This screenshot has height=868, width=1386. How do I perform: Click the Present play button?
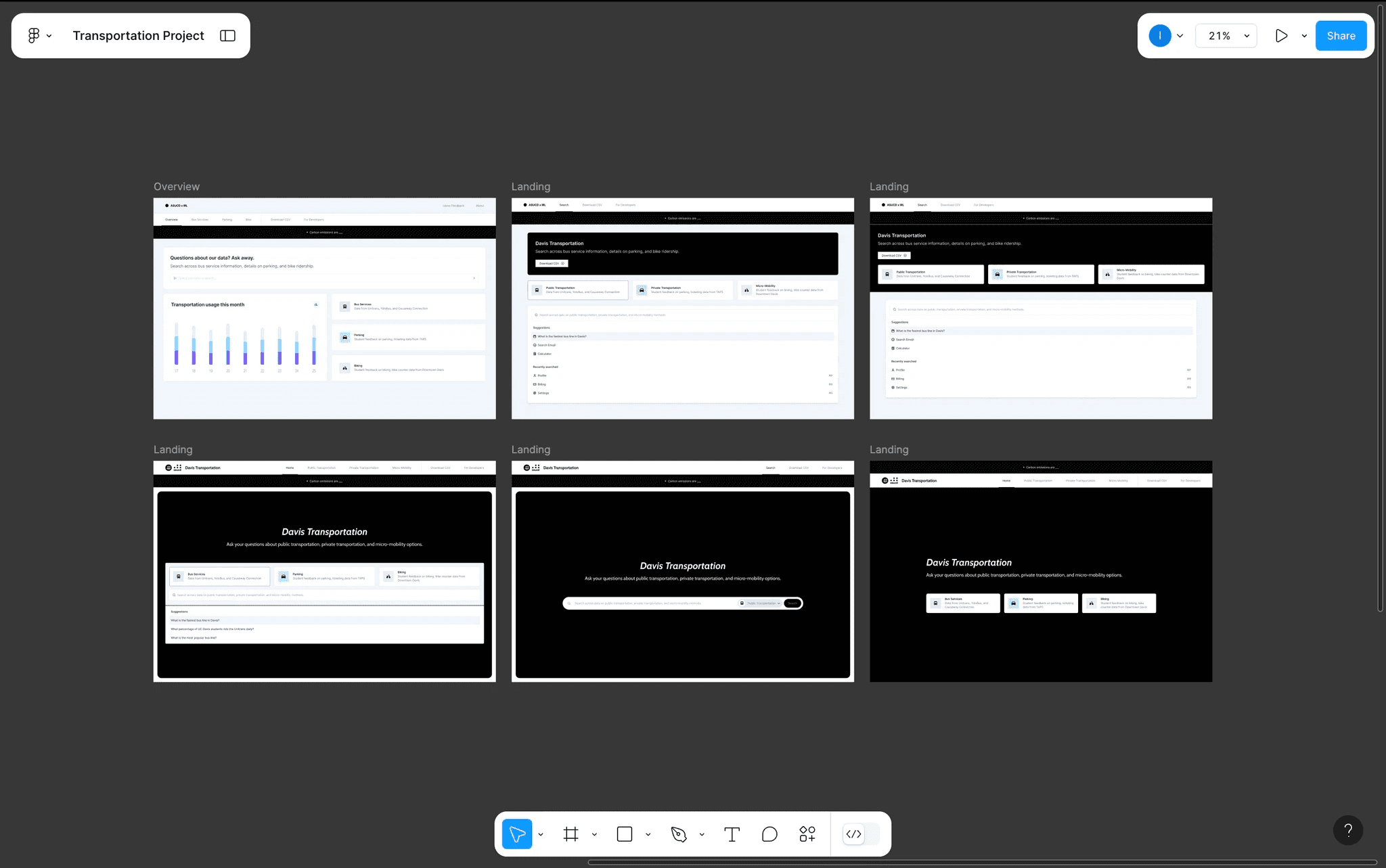click(x=1281, y=36)
